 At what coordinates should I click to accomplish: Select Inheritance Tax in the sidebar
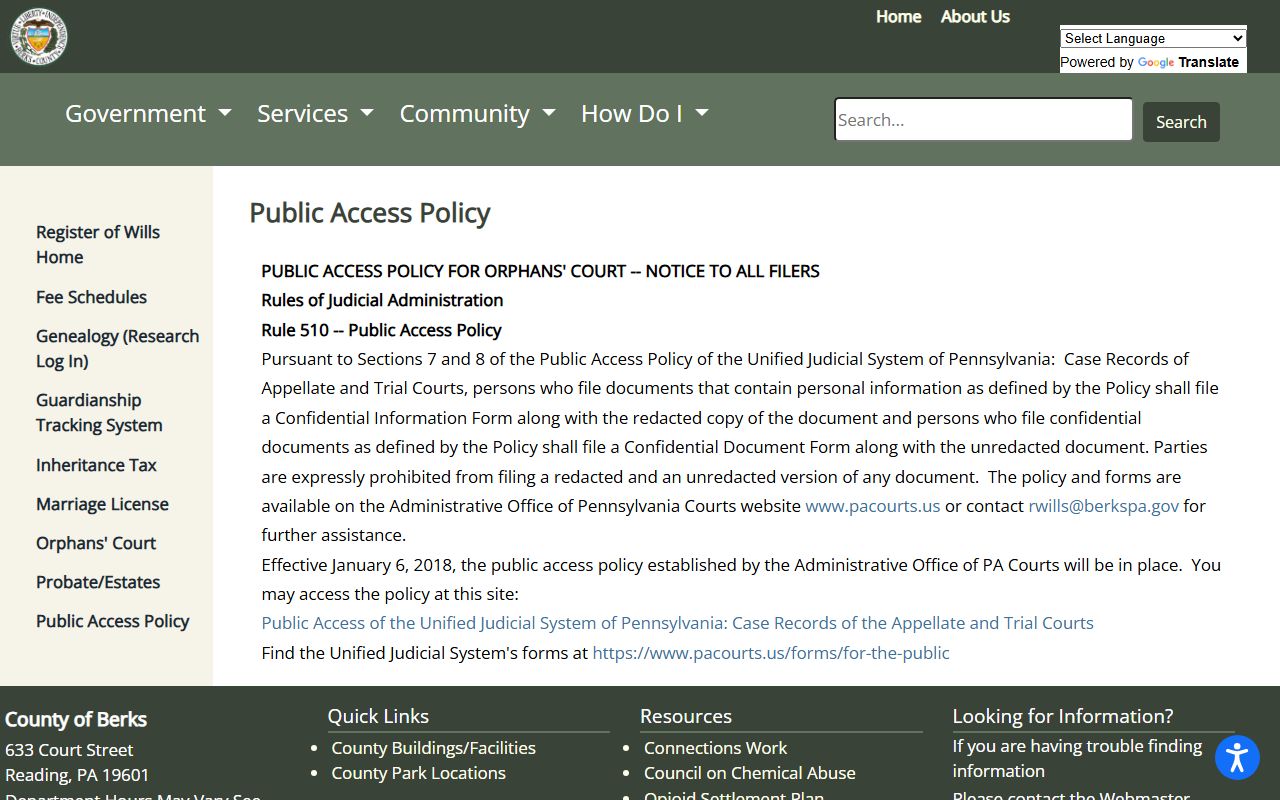pyautogui.click(x=96, y=465)
